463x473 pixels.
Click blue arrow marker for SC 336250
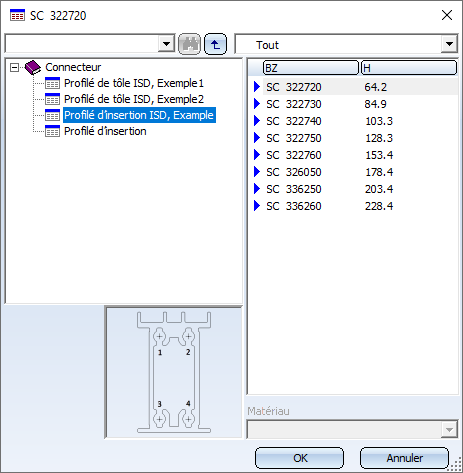point(257,189)
